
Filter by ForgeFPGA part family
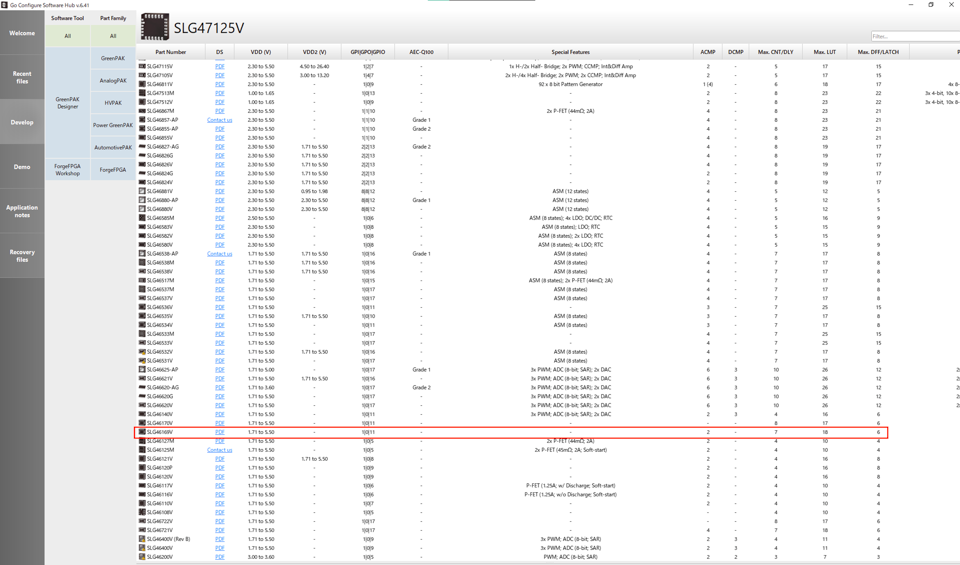[x=113, y=170]
